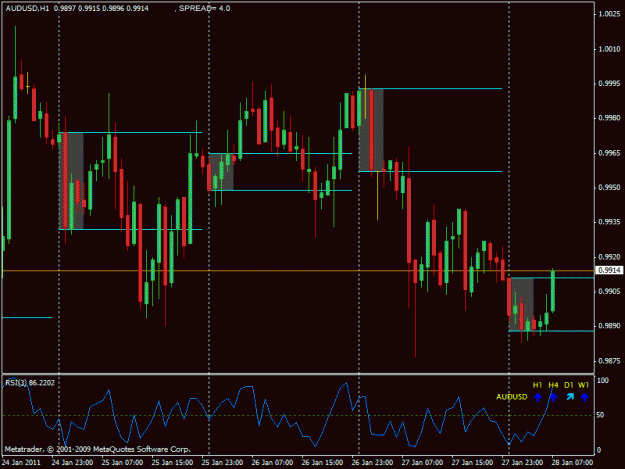This screenshot has width=625, height=469.
Task: Select the H1 timeframe label
Action: coord(537,385)
